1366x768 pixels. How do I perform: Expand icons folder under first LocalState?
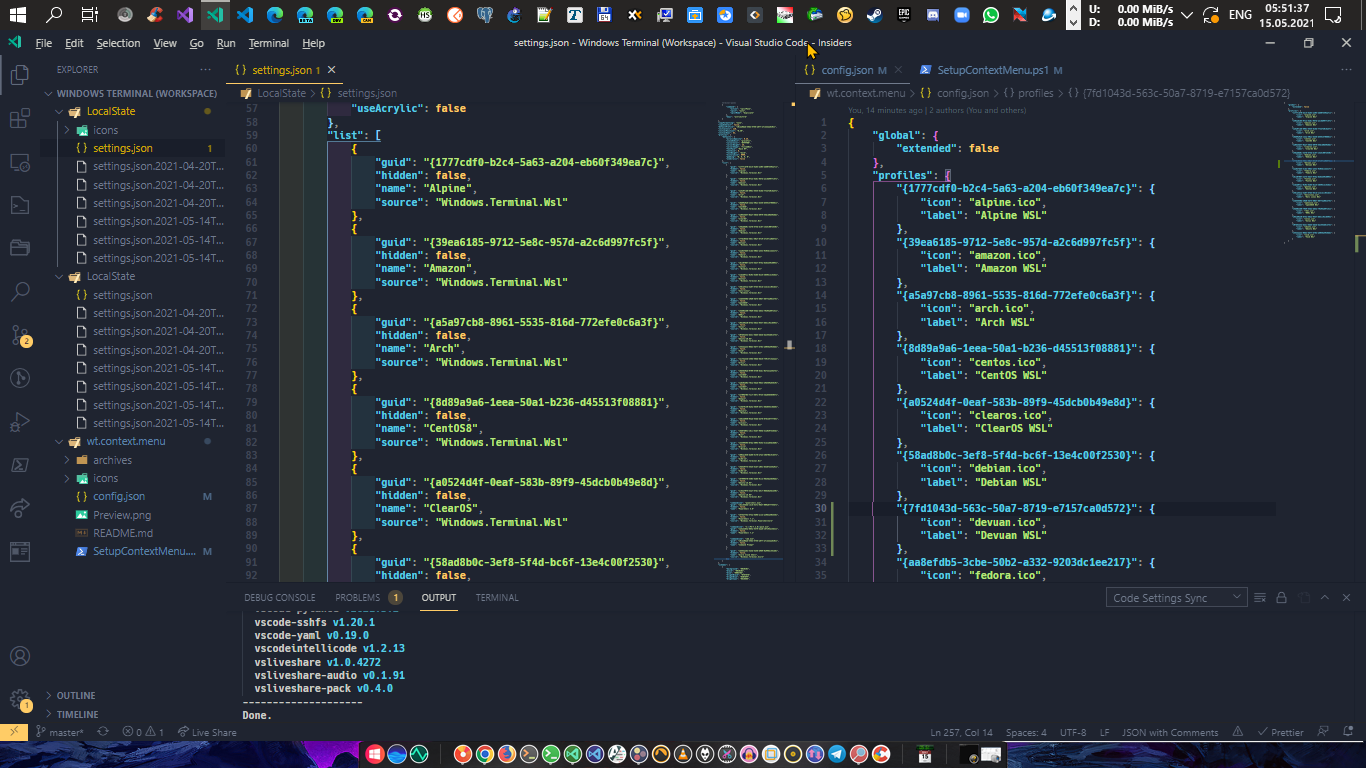click(68, 130)
